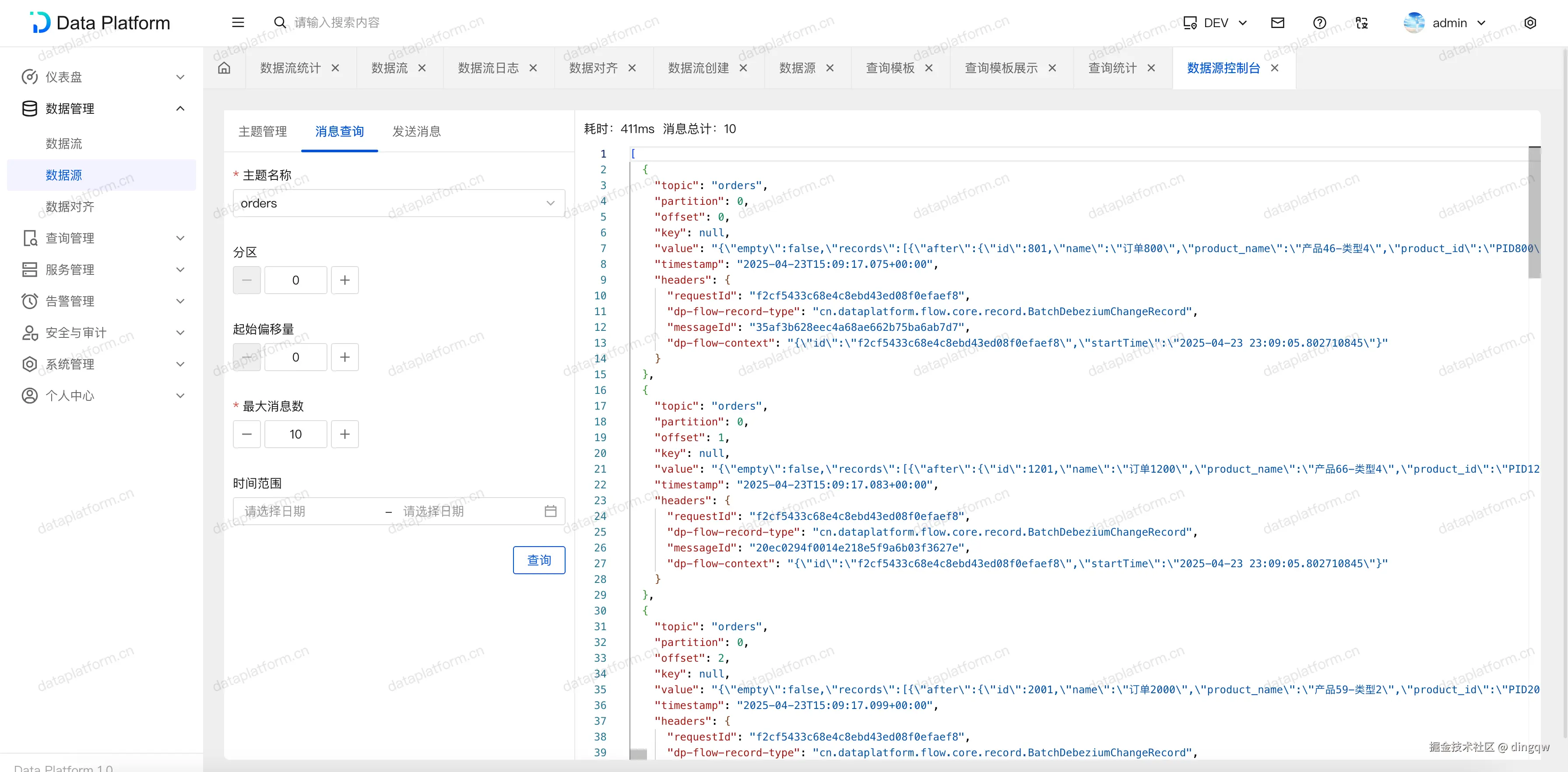Click the calendar icon in date range
The image size is (1568, 772).
(x=550, y=511)
